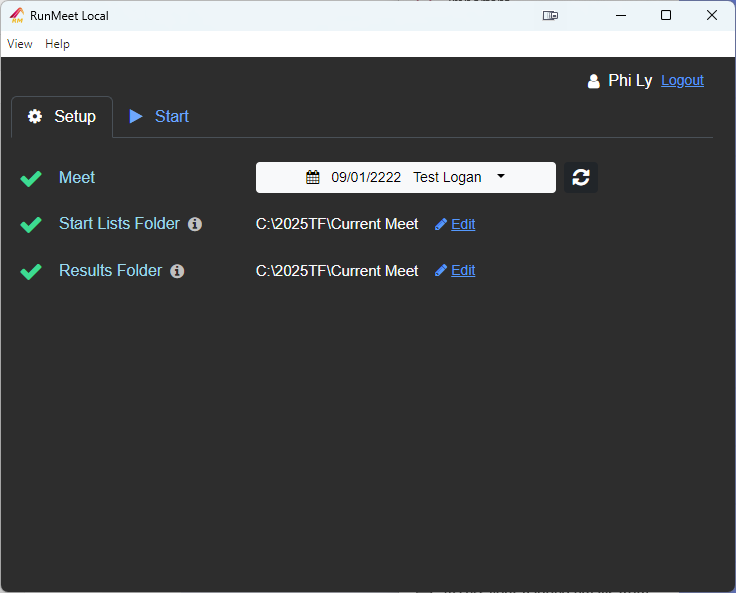Screen dimensions: 736x593
Task: Select the Setup tab
Action: pyautogui.click(x=62, y=117)
